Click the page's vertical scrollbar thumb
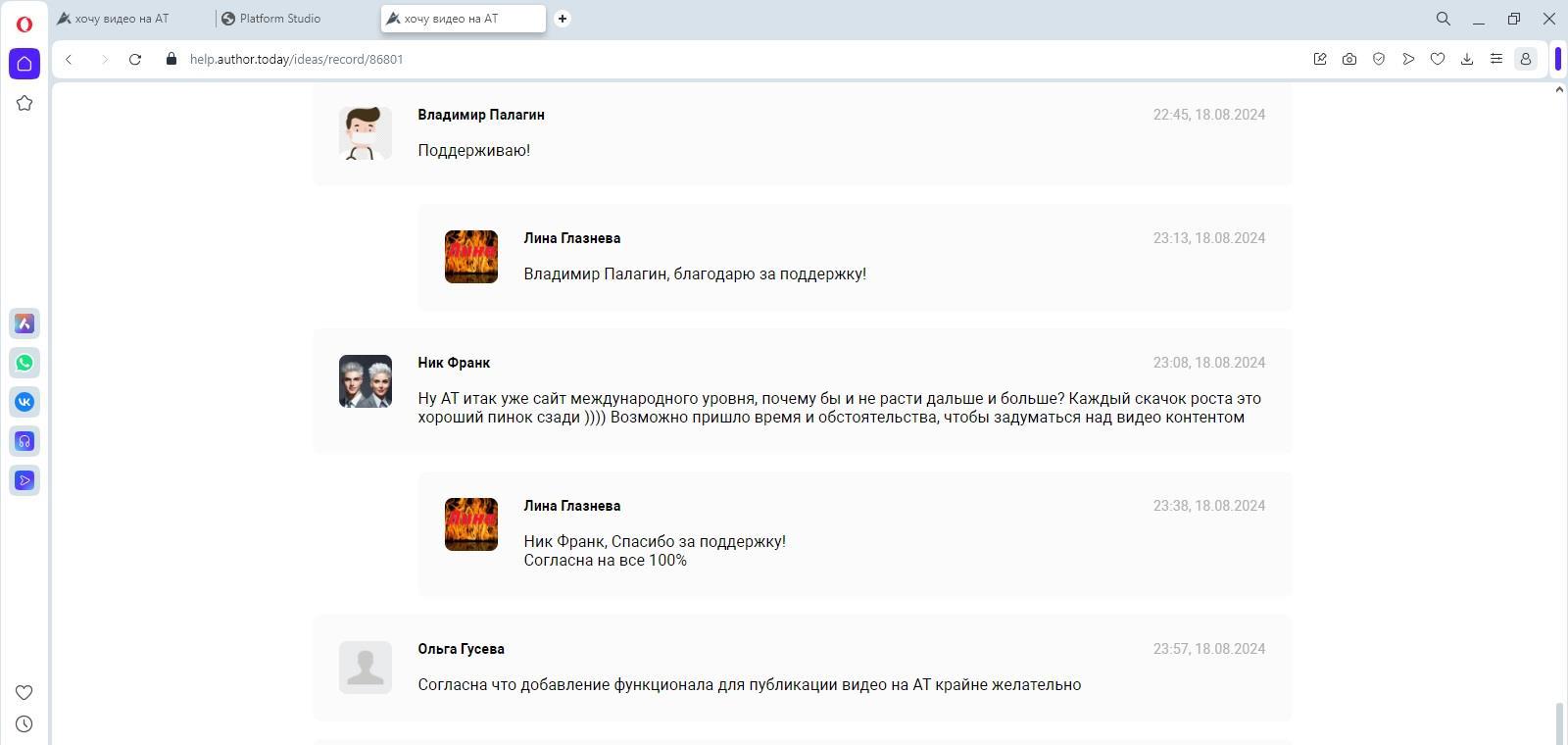 point(1559,723)
